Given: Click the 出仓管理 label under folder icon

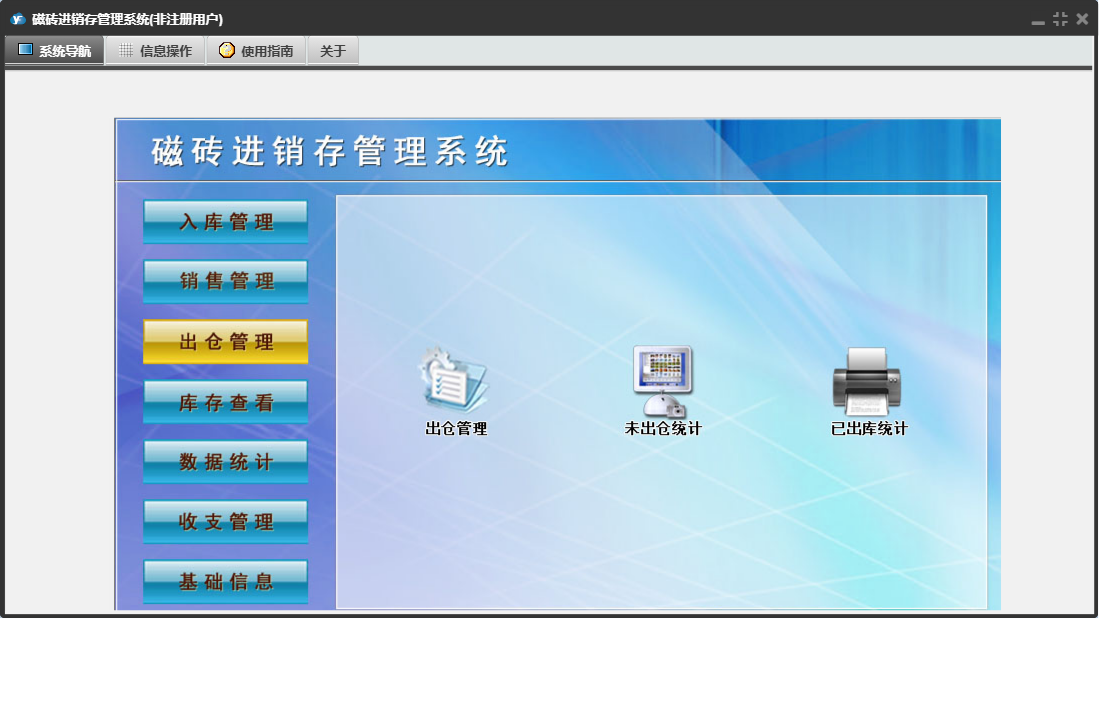Looking at the screenshot, I should tap(456, 428).
